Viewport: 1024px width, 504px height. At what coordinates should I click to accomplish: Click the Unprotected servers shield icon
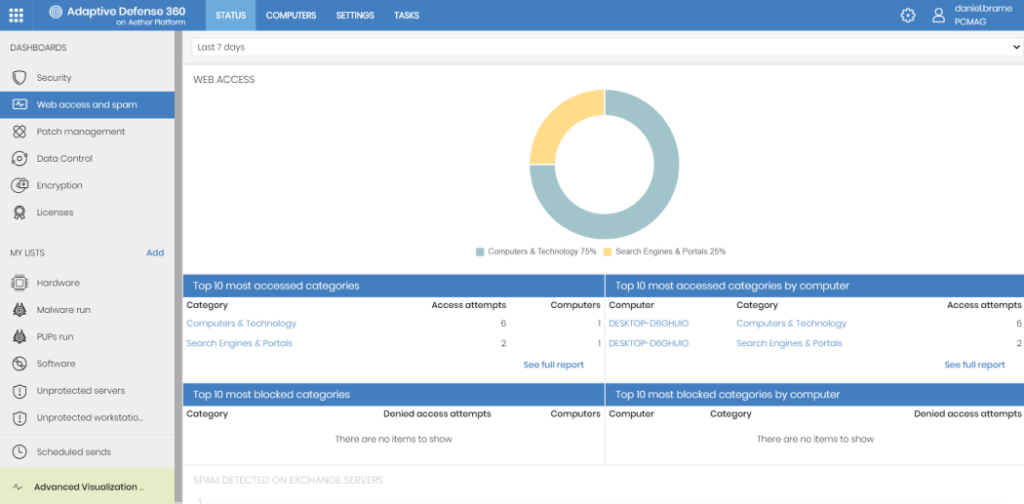pyautogui.click(x=20, y=391)
